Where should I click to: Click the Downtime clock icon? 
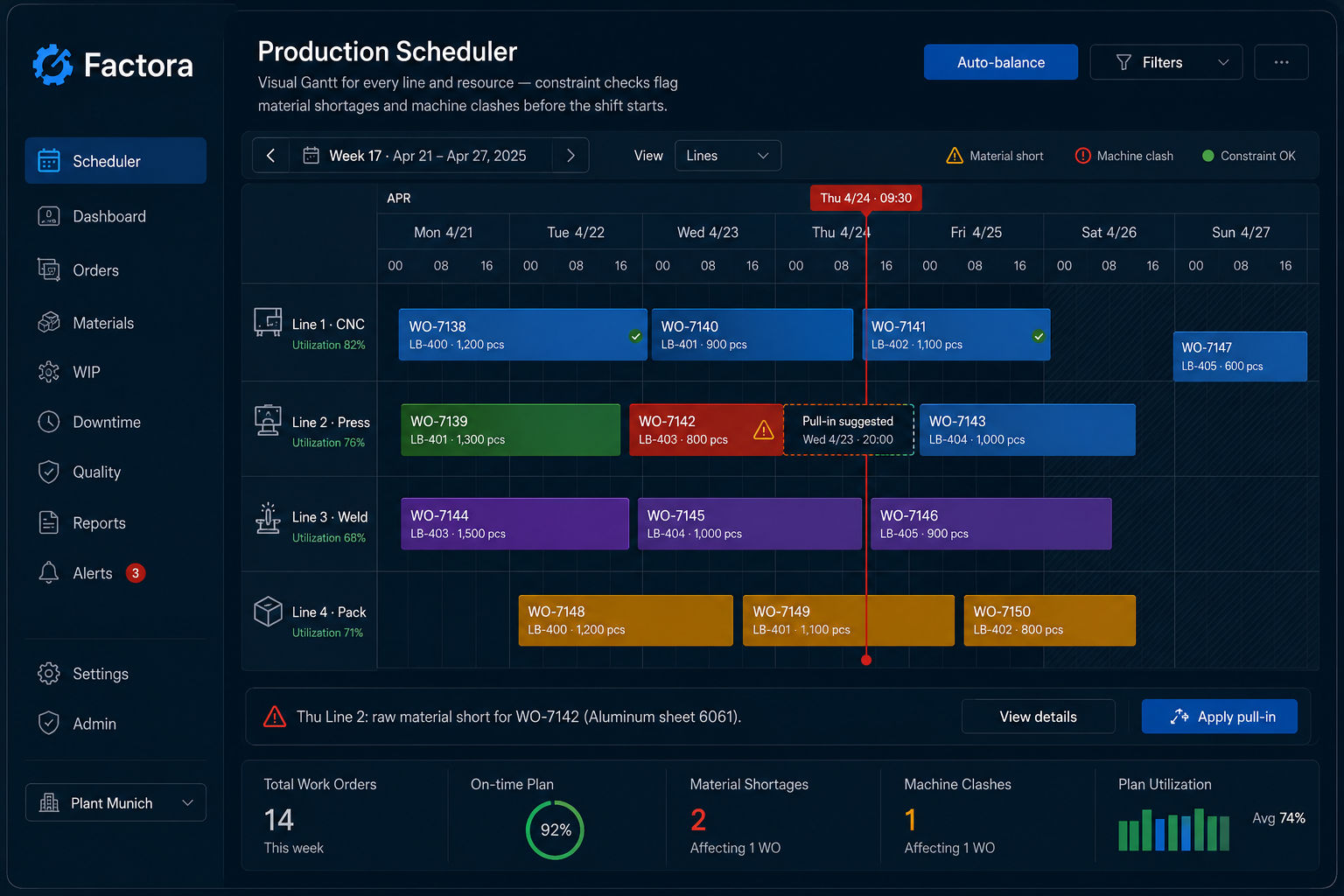(49, 422)
